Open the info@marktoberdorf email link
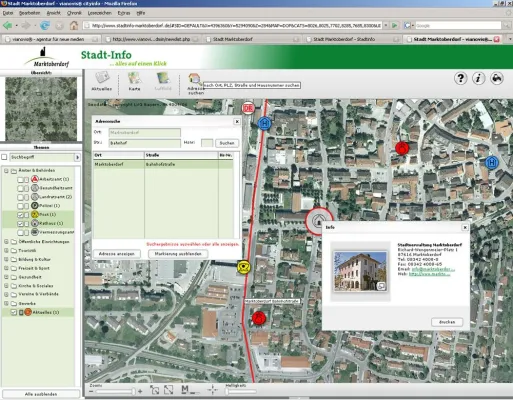The image size is (513, 400). click(x=433, y=269)
